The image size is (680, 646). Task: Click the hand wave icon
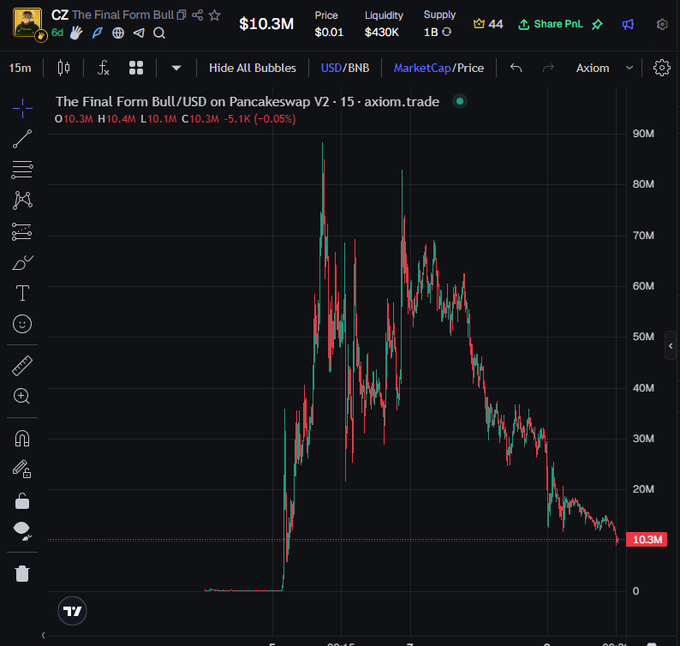76,33
